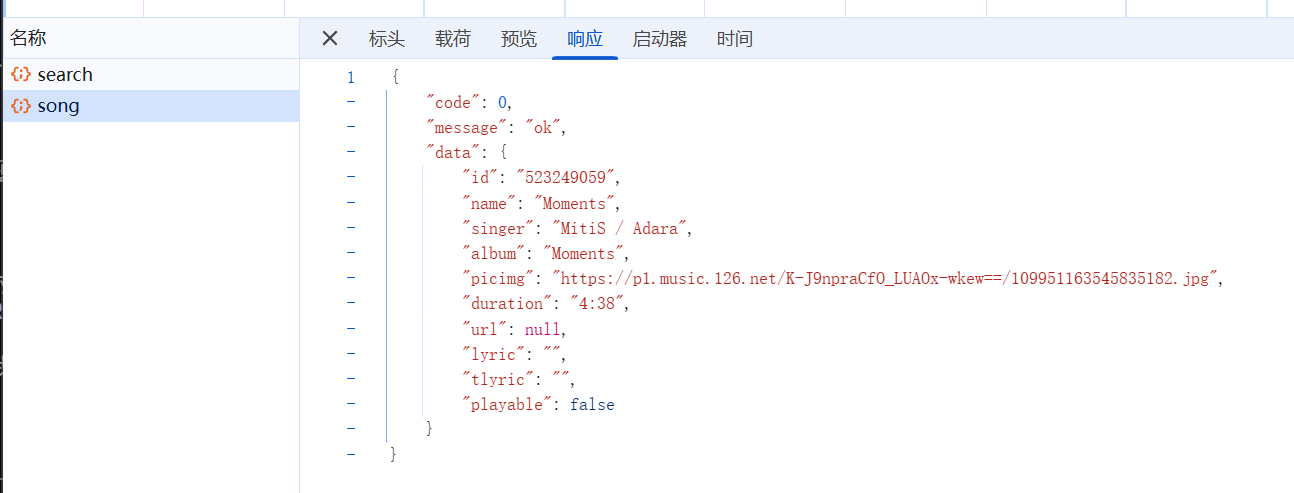Open the 预览 tab

519,40
